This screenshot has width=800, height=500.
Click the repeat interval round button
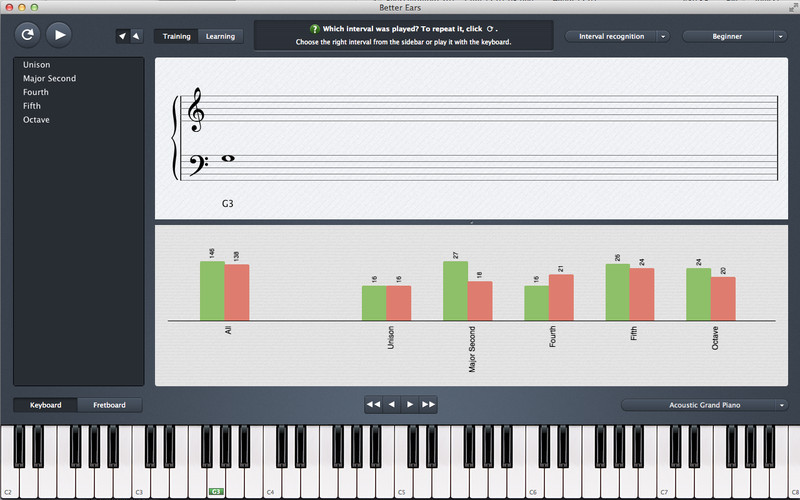click(28, 35)
